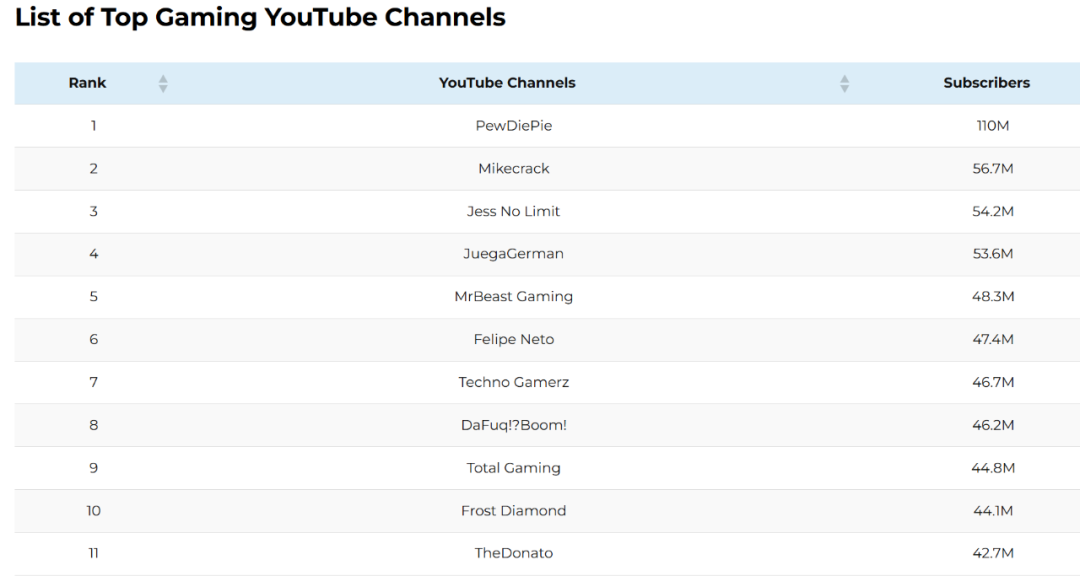The width and height of the screenshot is (1080, 576).
Task: Select the rank 5 number cell
Action: pos(93,297)
